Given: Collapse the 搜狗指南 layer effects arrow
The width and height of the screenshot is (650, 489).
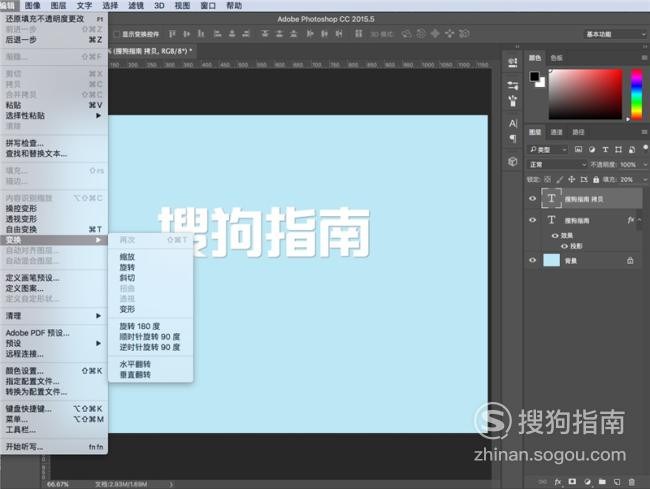Looking at the screenshot, I should click(640, 220).
